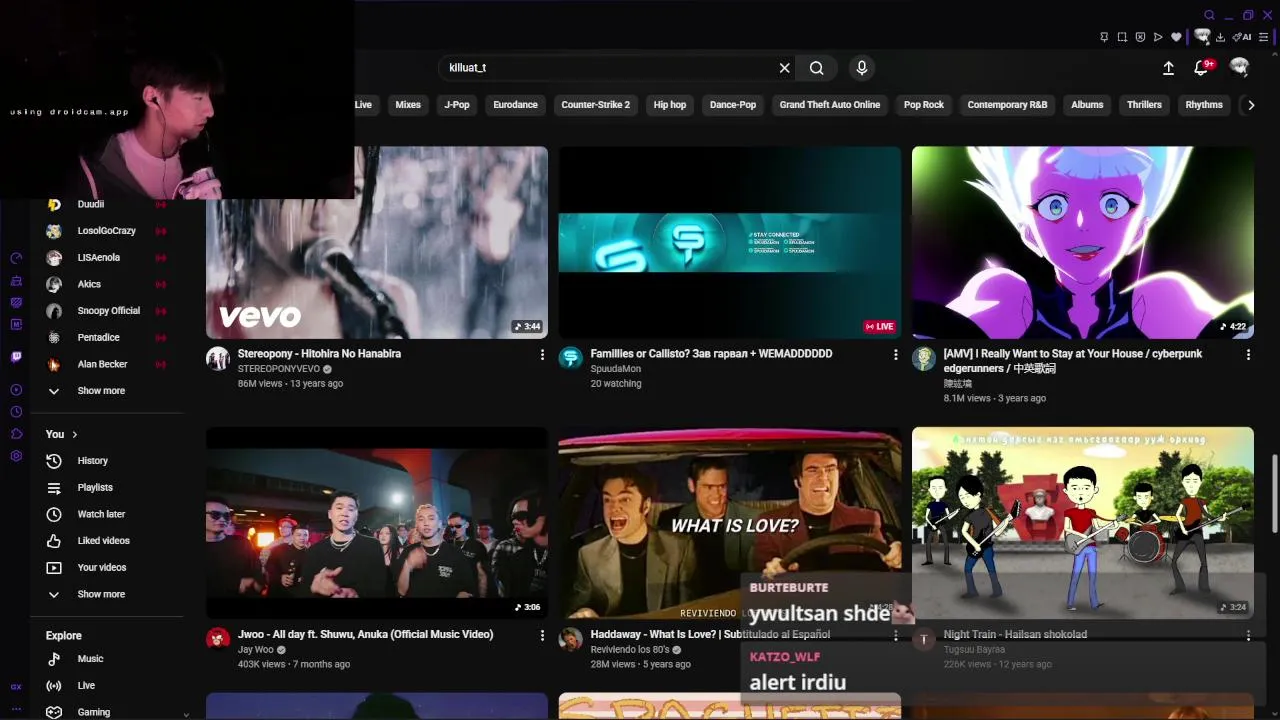Open the sidebar extensions cube icon
The height and width of the screenshot is (720, 1280).
point(16,434)
